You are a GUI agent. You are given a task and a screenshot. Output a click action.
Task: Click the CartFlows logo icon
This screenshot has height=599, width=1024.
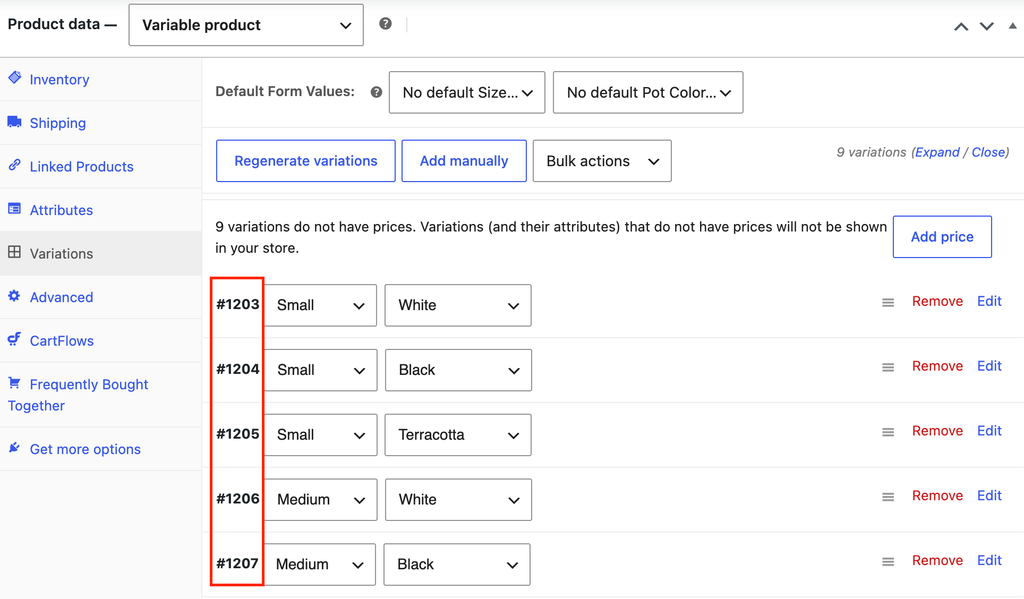click(x=14, y=339)
